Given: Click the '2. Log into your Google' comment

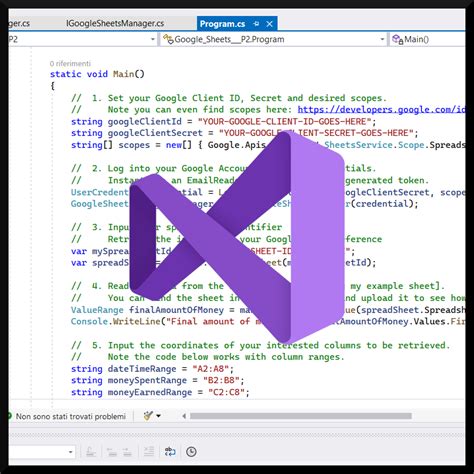Looking at the screenshot, I should [x=223, y=168].
